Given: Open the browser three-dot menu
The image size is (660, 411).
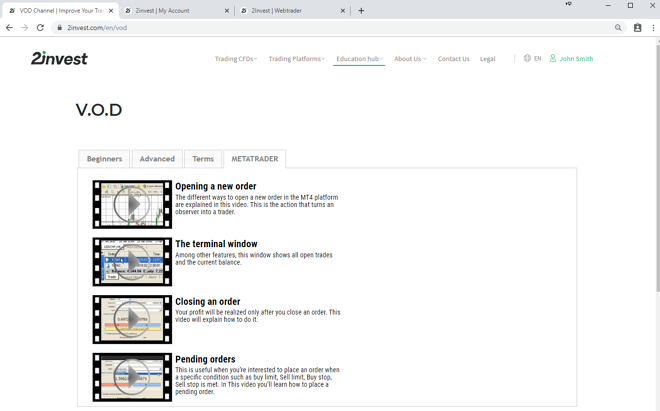Looking at the screenshot, I should tap(653, 28).
